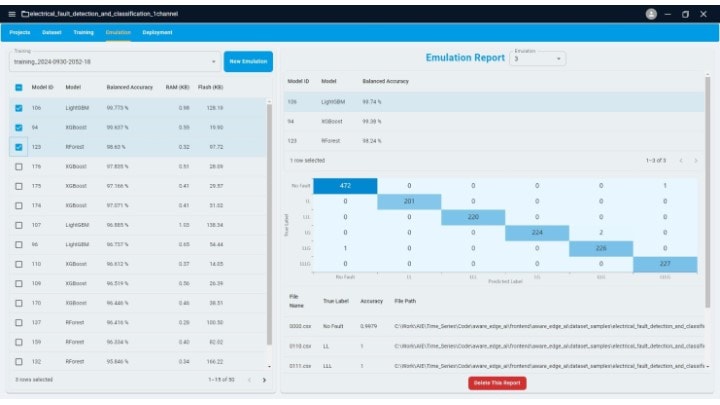The width and height of the screenshot is (720, 405).
Task: Click the project folder icon in title bar
Action: click(24, 14)
